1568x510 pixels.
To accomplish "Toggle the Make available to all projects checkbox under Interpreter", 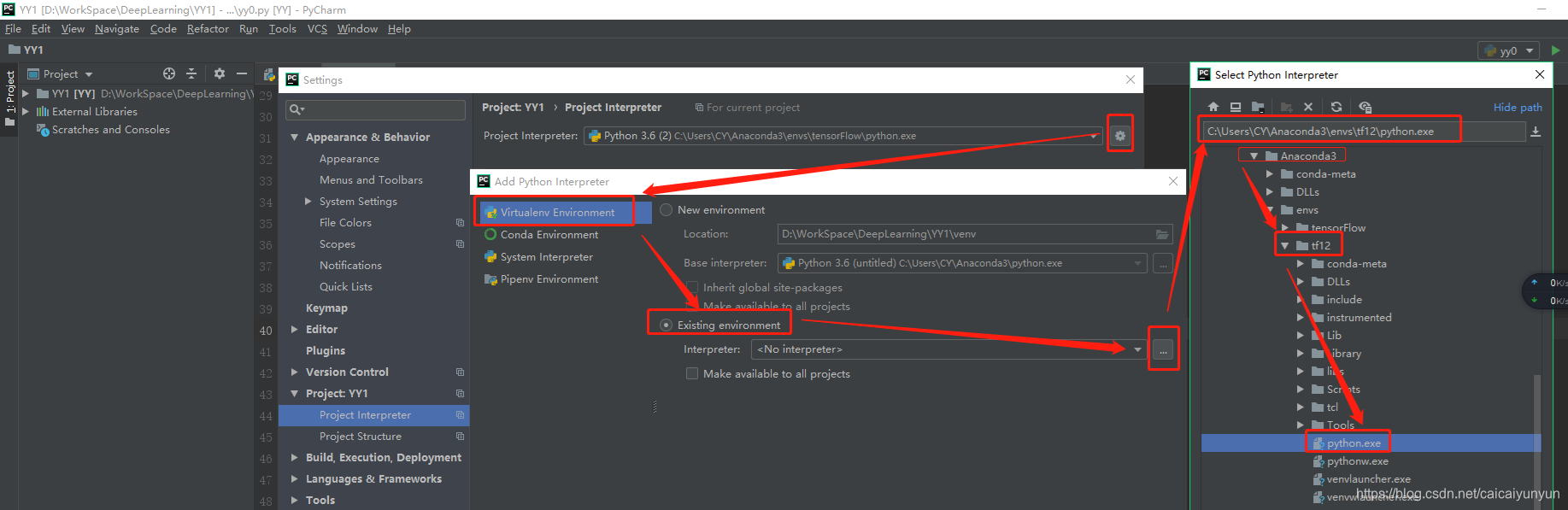I will tap(692, 374).
